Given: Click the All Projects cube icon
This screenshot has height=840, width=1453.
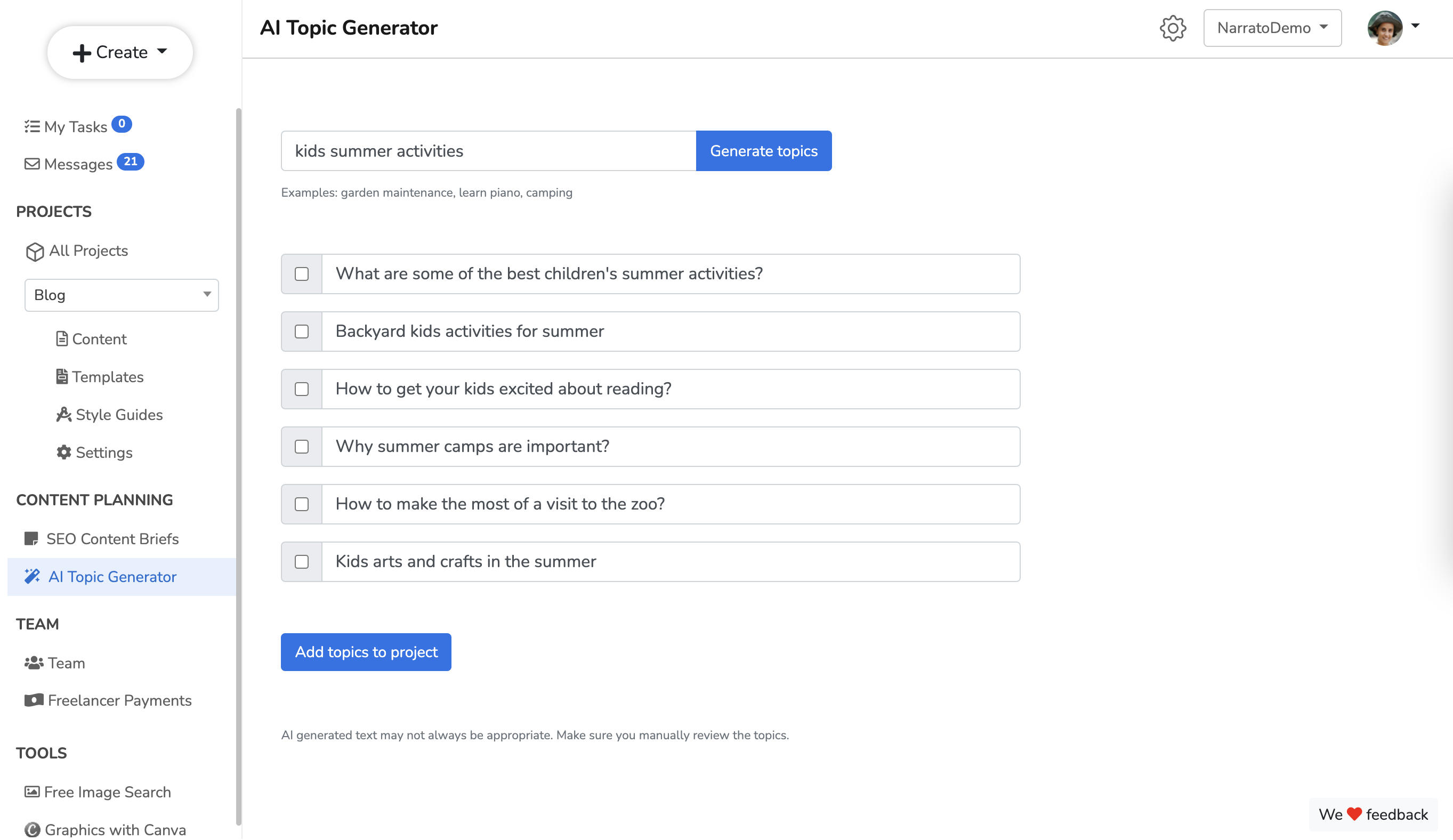Looking at the screenshot, I should [35, 252].
